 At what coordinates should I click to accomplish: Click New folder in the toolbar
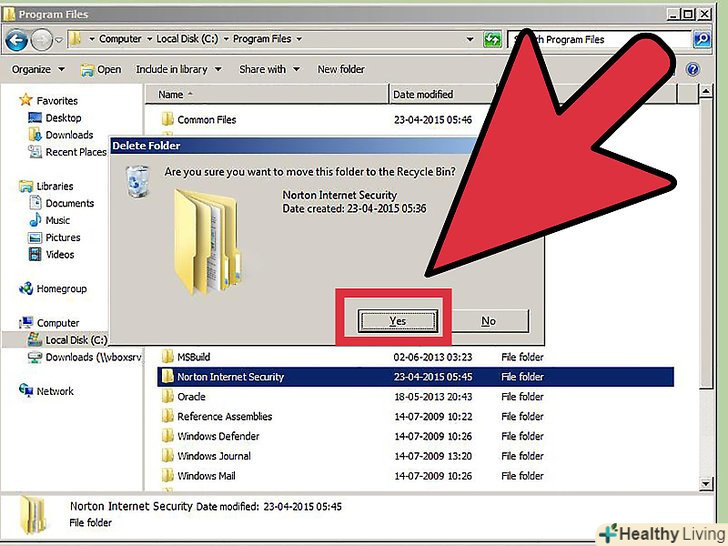tap(341, 70)
